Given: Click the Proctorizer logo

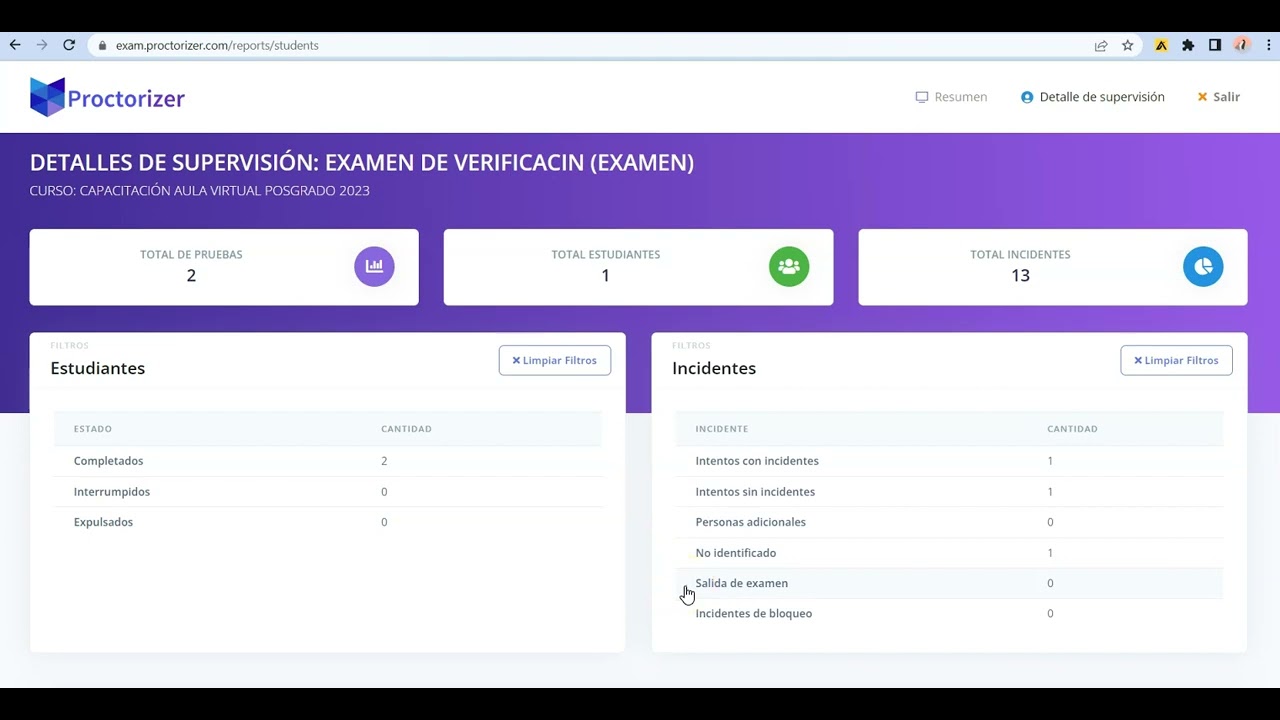Looking at the screenshot, I should [x=107, y=97].
